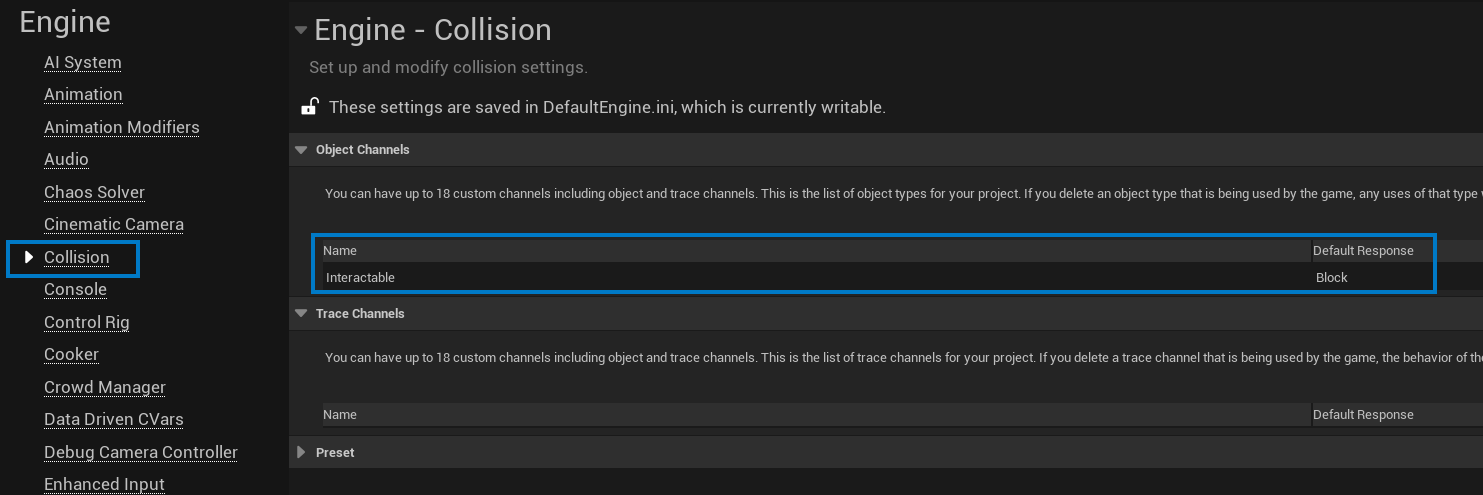Open the Data Driven CVars settings
Viewport: 1483px width, 495px height.
[114, 419]
